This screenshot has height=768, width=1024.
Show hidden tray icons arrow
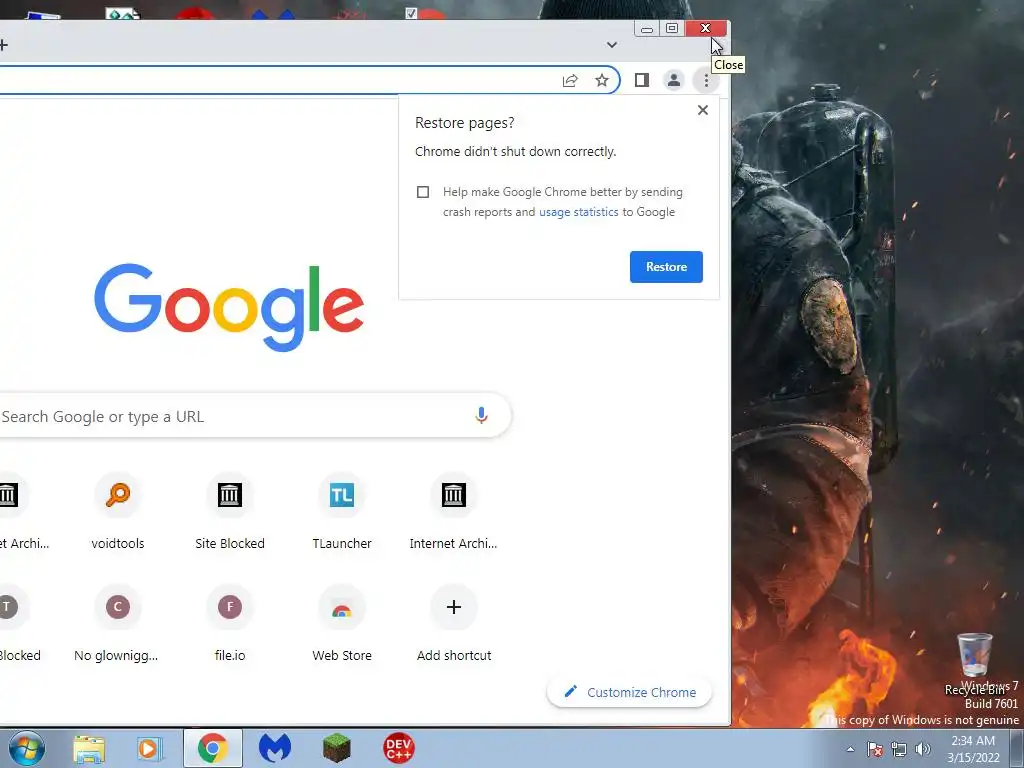850,749
